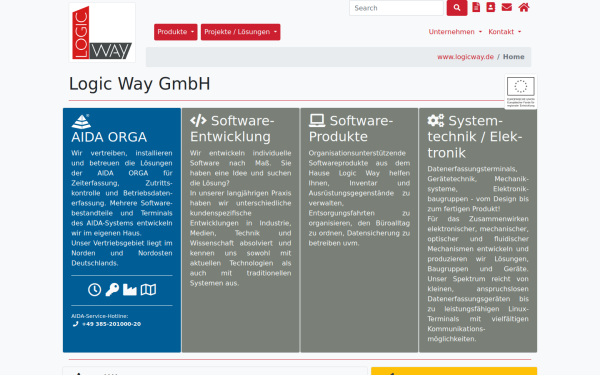The image size is (600, 375).
Task: Open the Software-Produkte heading
Action: [x=351, y=129]
